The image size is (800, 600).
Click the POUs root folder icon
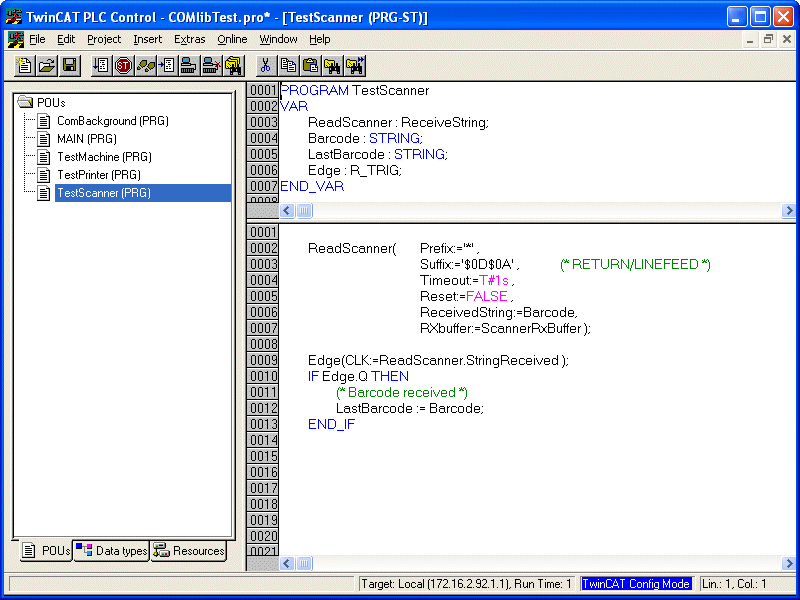[x=25, y=102]
